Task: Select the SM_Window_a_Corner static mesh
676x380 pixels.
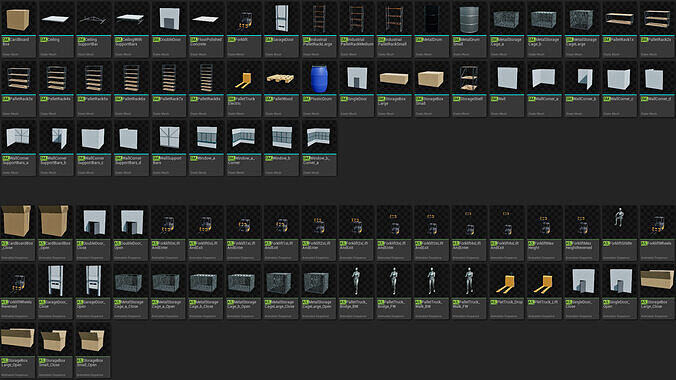Action: [x=244, y=148]
